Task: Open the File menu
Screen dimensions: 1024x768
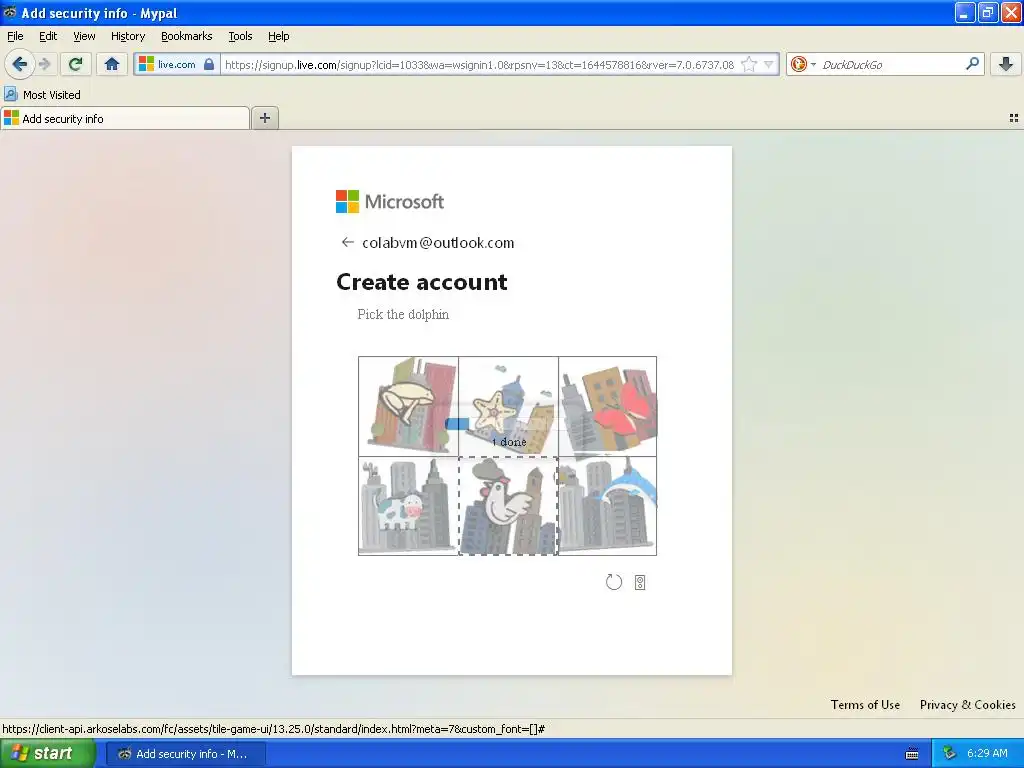Action: [x=15, y=36]
